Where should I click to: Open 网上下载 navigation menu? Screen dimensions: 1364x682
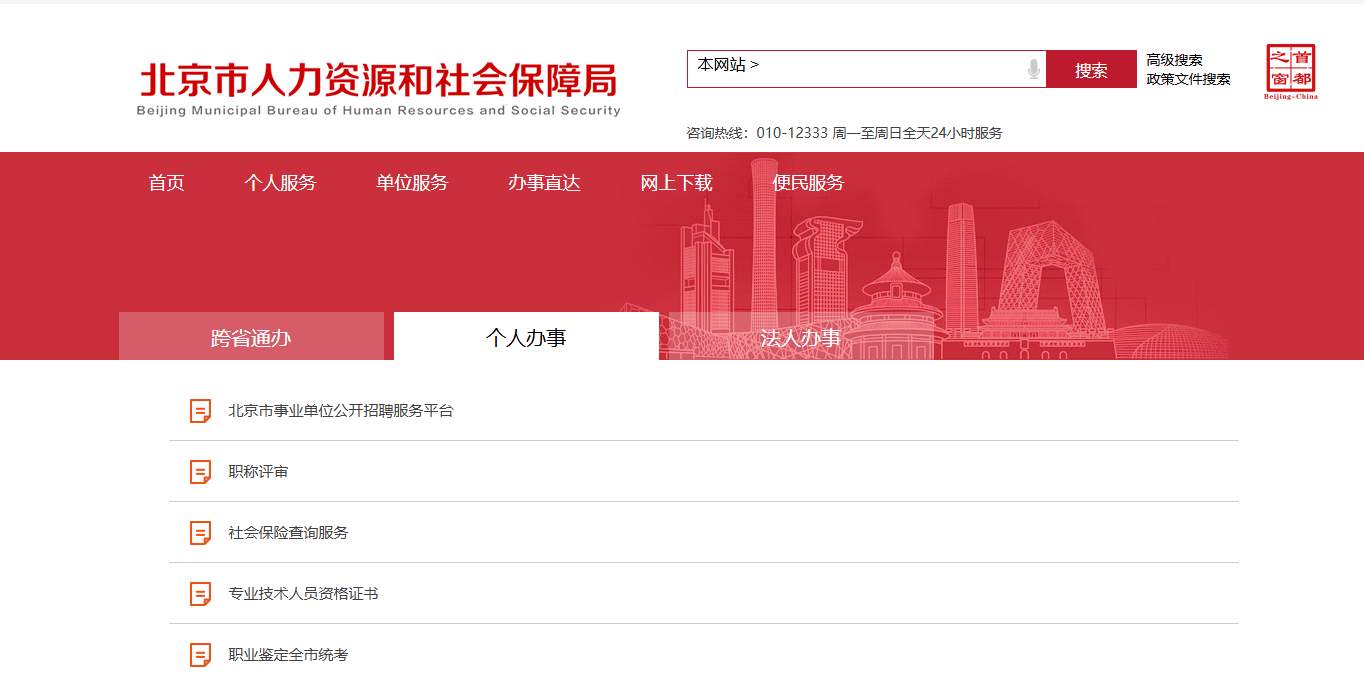pyautogui.click(x=676, y=183)
